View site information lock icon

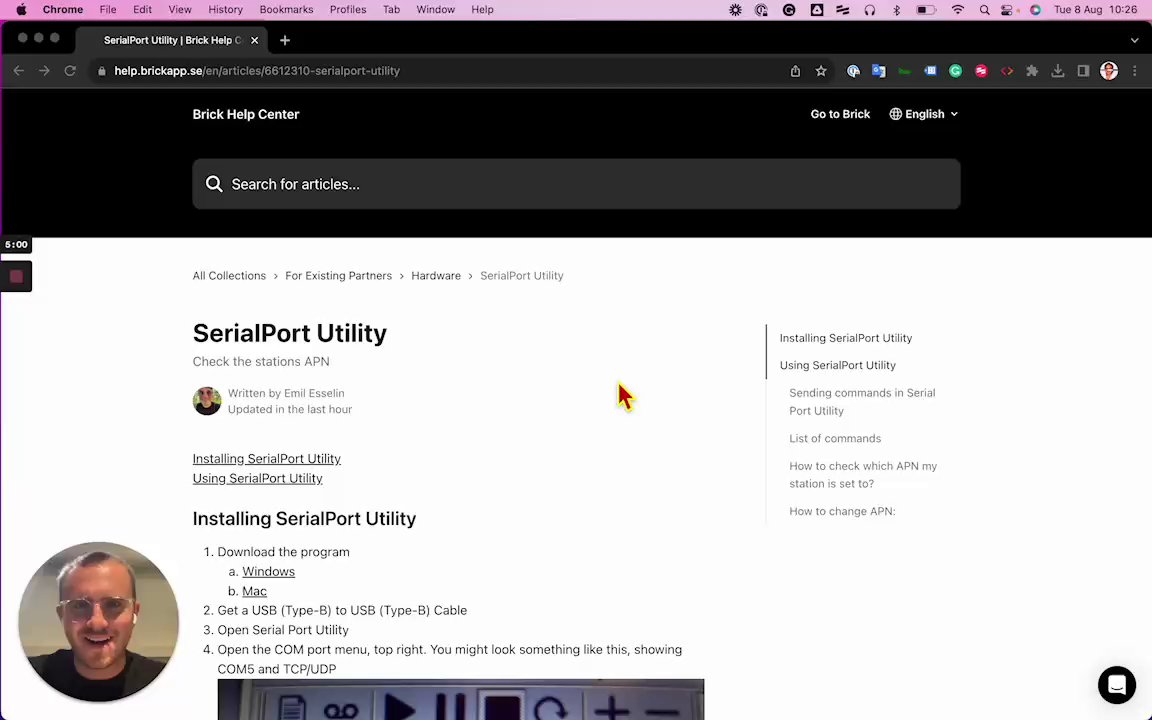click(101, 71)
